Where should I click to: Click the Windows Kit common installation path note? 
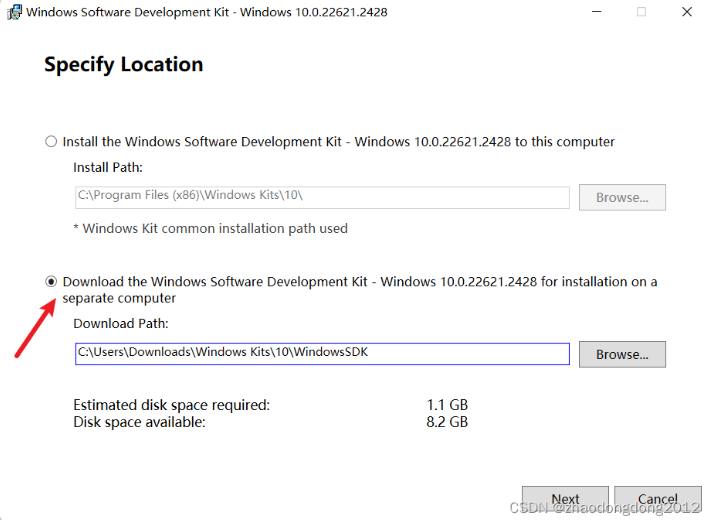[210, 228]
